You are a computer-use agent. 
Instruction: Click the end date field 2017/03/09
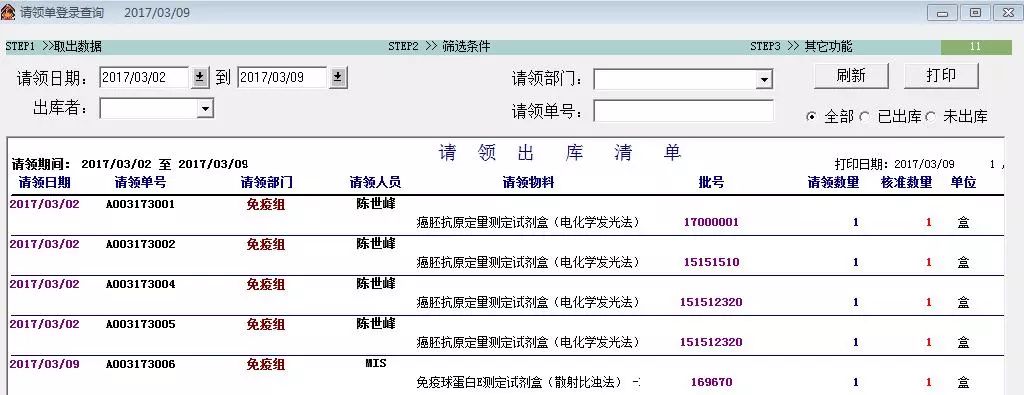[x=282, y=78]
